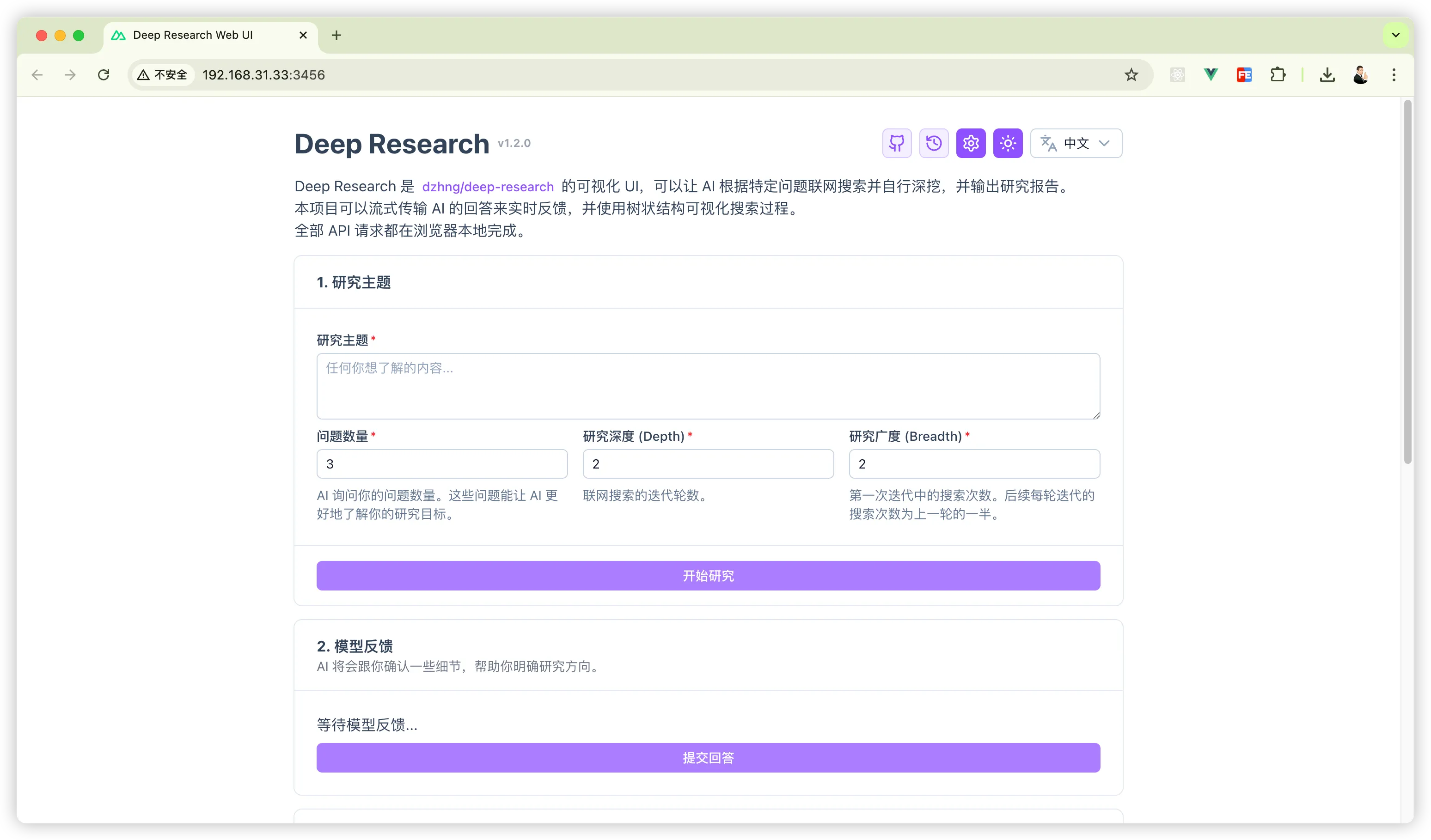1431x840 pixels.
Task: Open the GitHub repository icon button
Action: 897,143
